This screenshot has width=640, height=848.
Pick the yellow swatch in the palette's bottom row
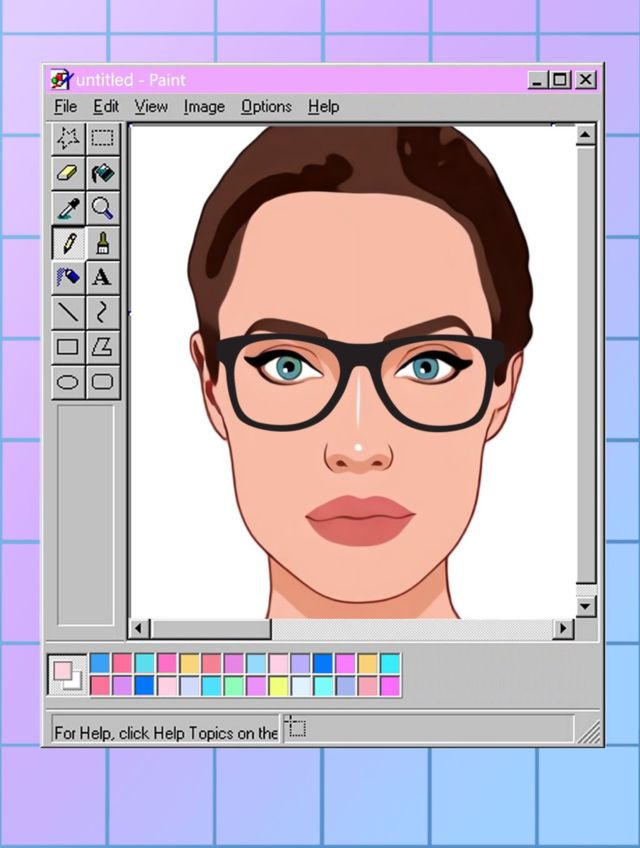point(278,686)
